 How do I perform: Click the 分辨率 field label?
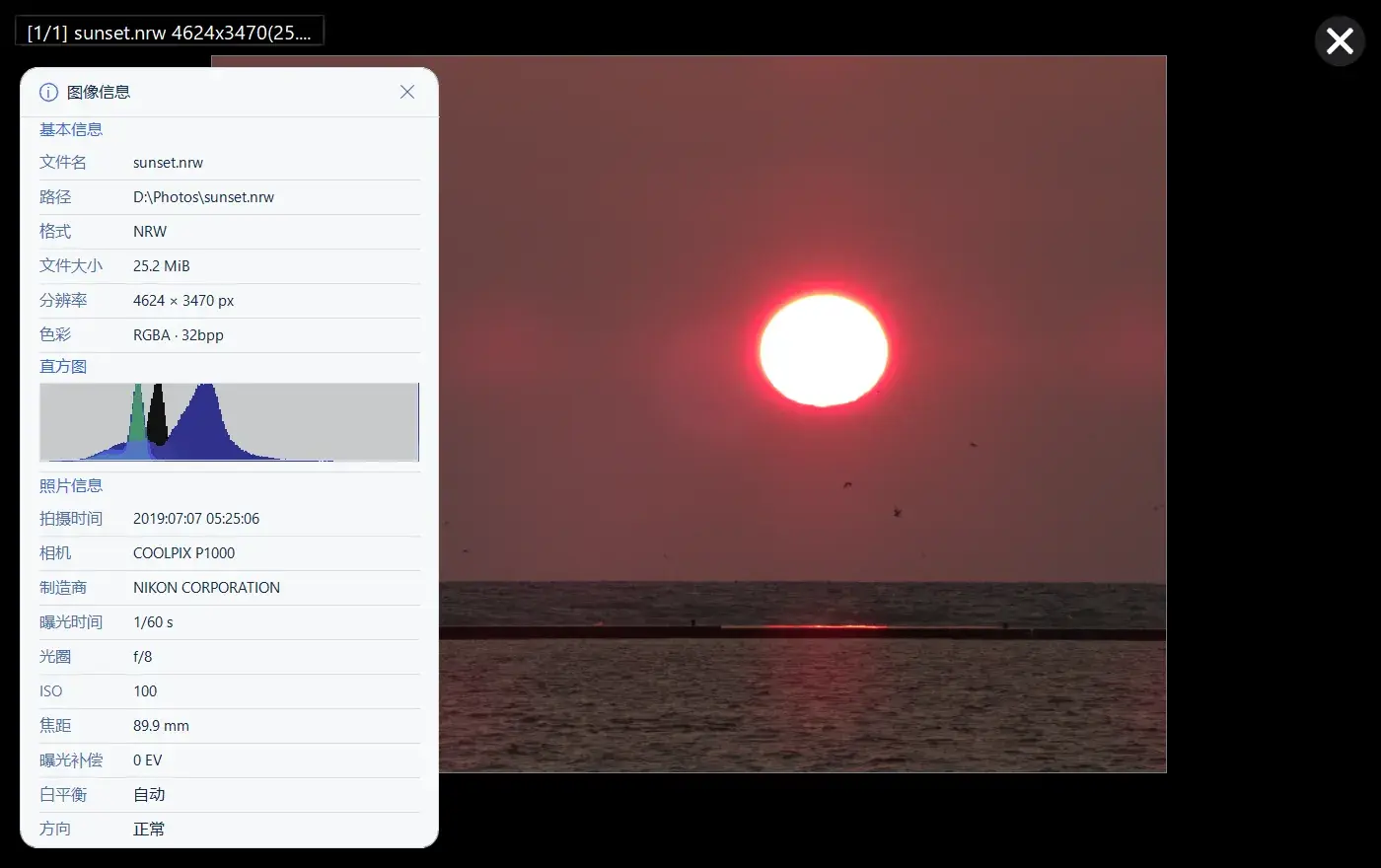click(63, 301)
